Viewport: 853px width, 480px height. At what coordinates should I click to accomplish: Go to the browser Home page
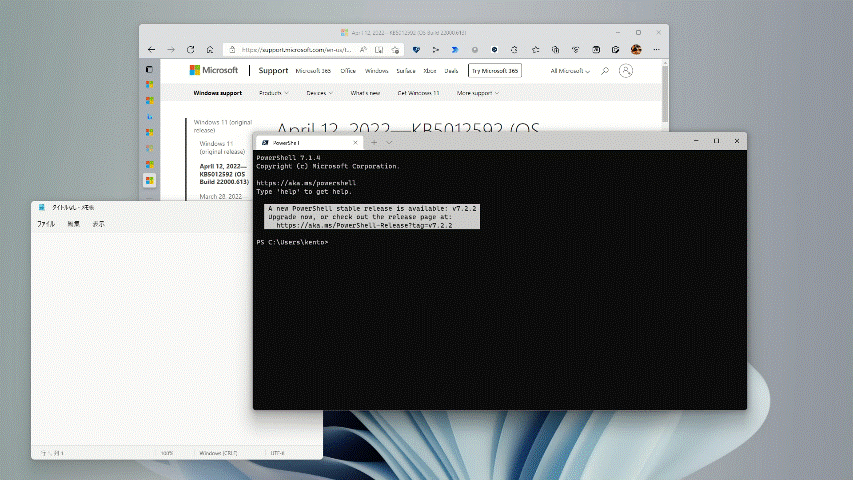(208, 49)
